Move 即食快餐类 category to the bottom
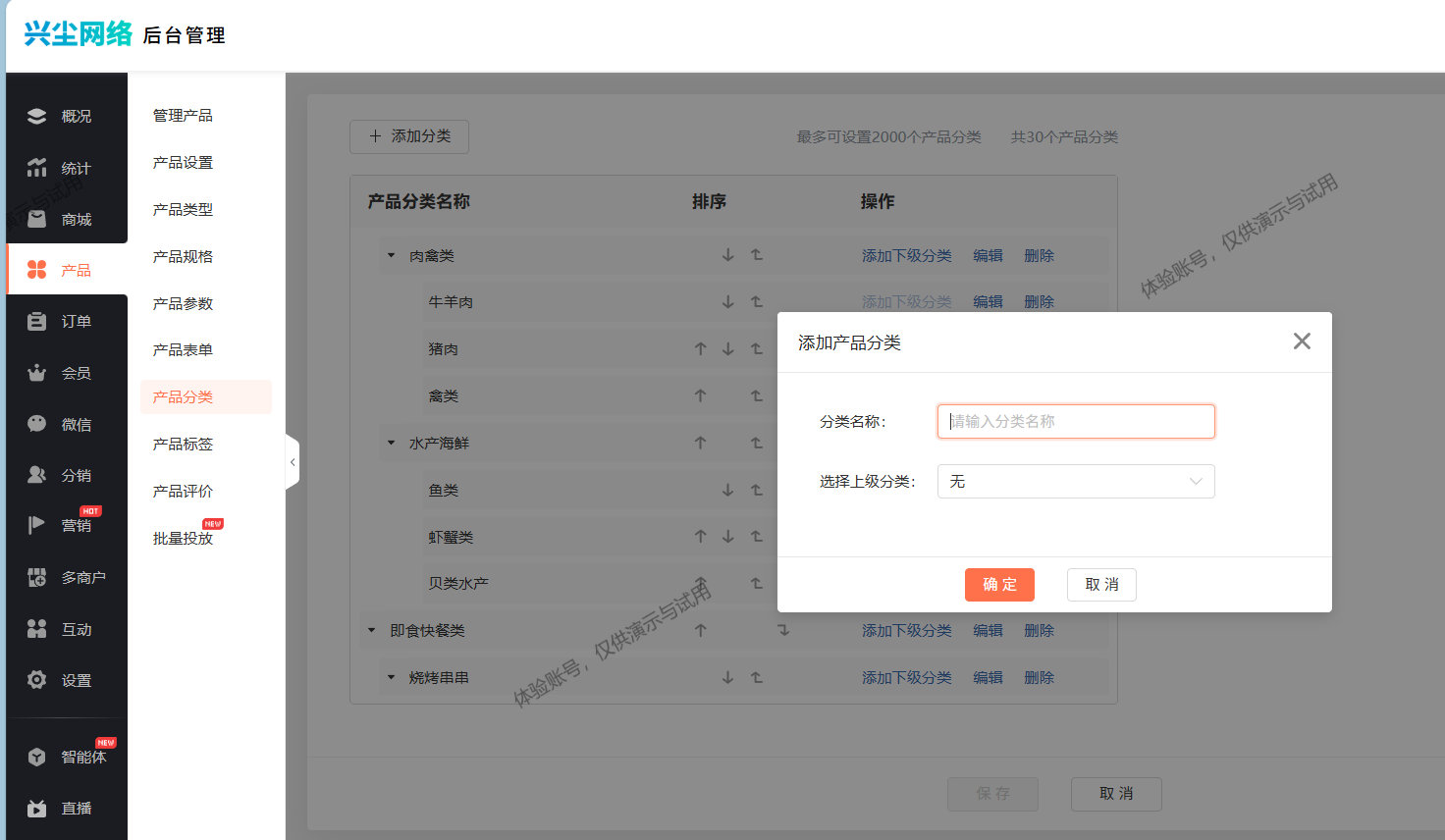 pyautogui.click(x=783, y=630)
